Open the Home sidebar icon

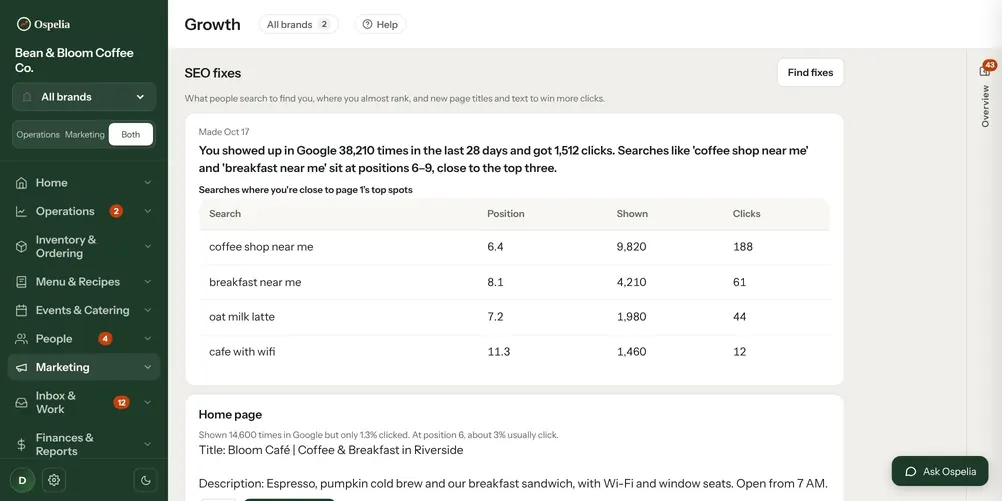pyautogui.click(x=22, y=183)
